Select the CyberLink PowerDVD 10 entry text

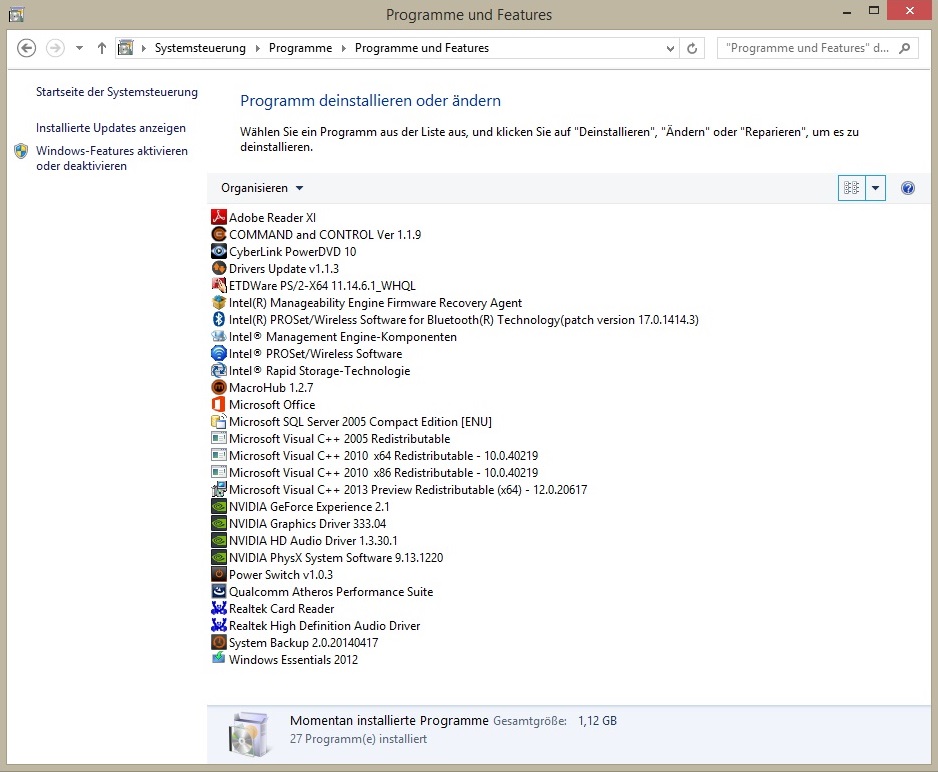click(293, 252)
